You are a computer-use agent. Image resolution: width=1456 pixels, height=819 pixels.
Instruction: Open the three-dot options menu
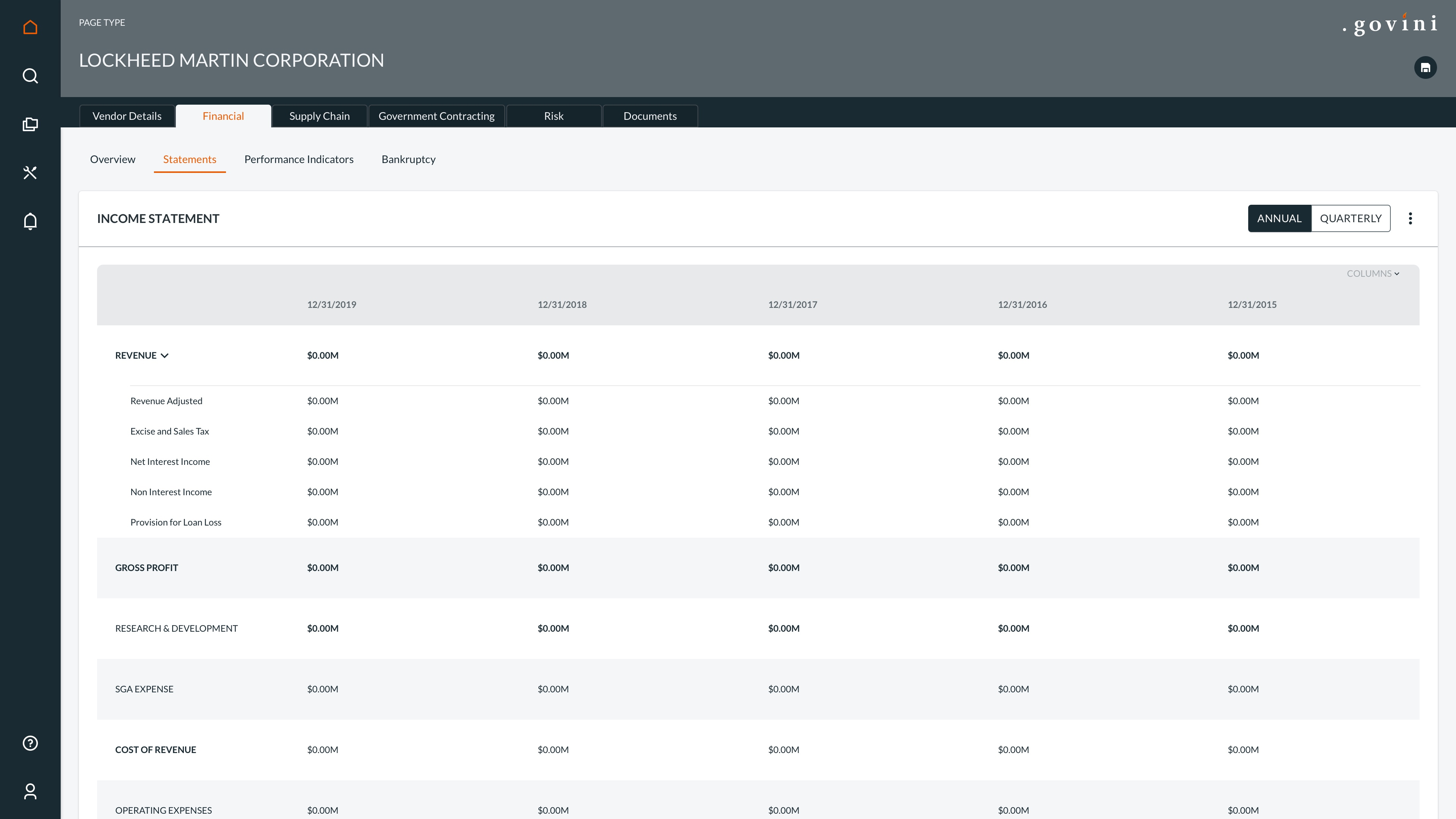(1410, 218)
